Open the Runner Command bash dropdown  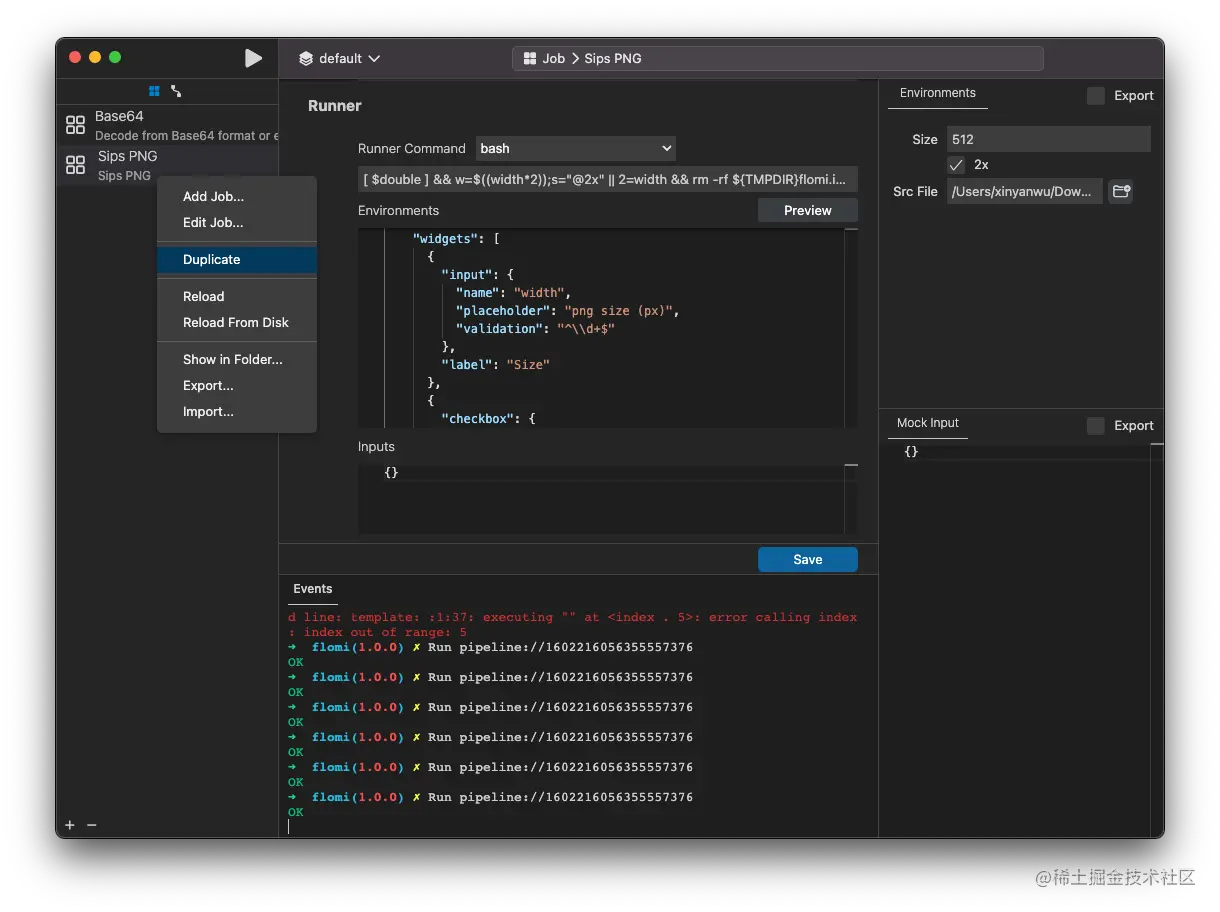point(576,148)
